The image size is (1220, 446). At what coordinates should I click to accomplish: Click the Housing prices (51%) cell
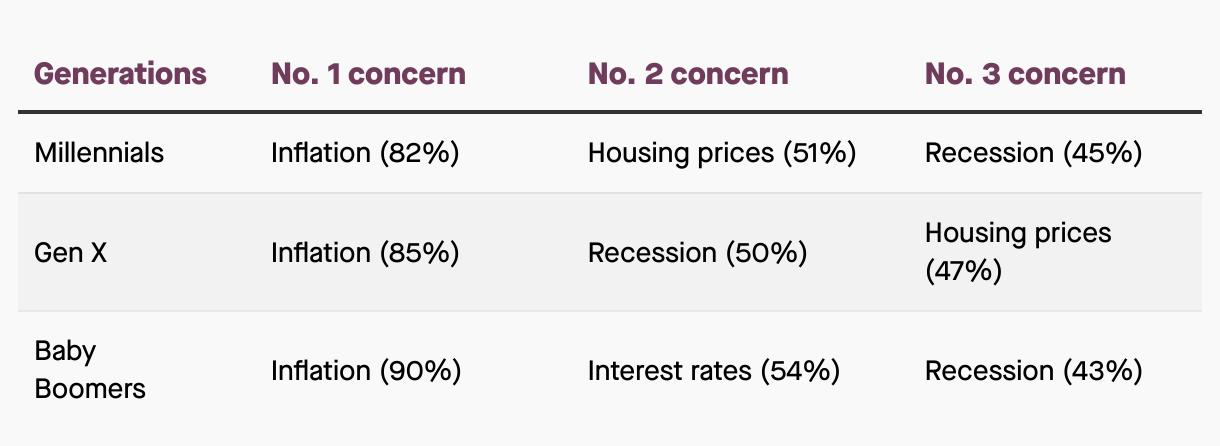(x=722, y=153)
